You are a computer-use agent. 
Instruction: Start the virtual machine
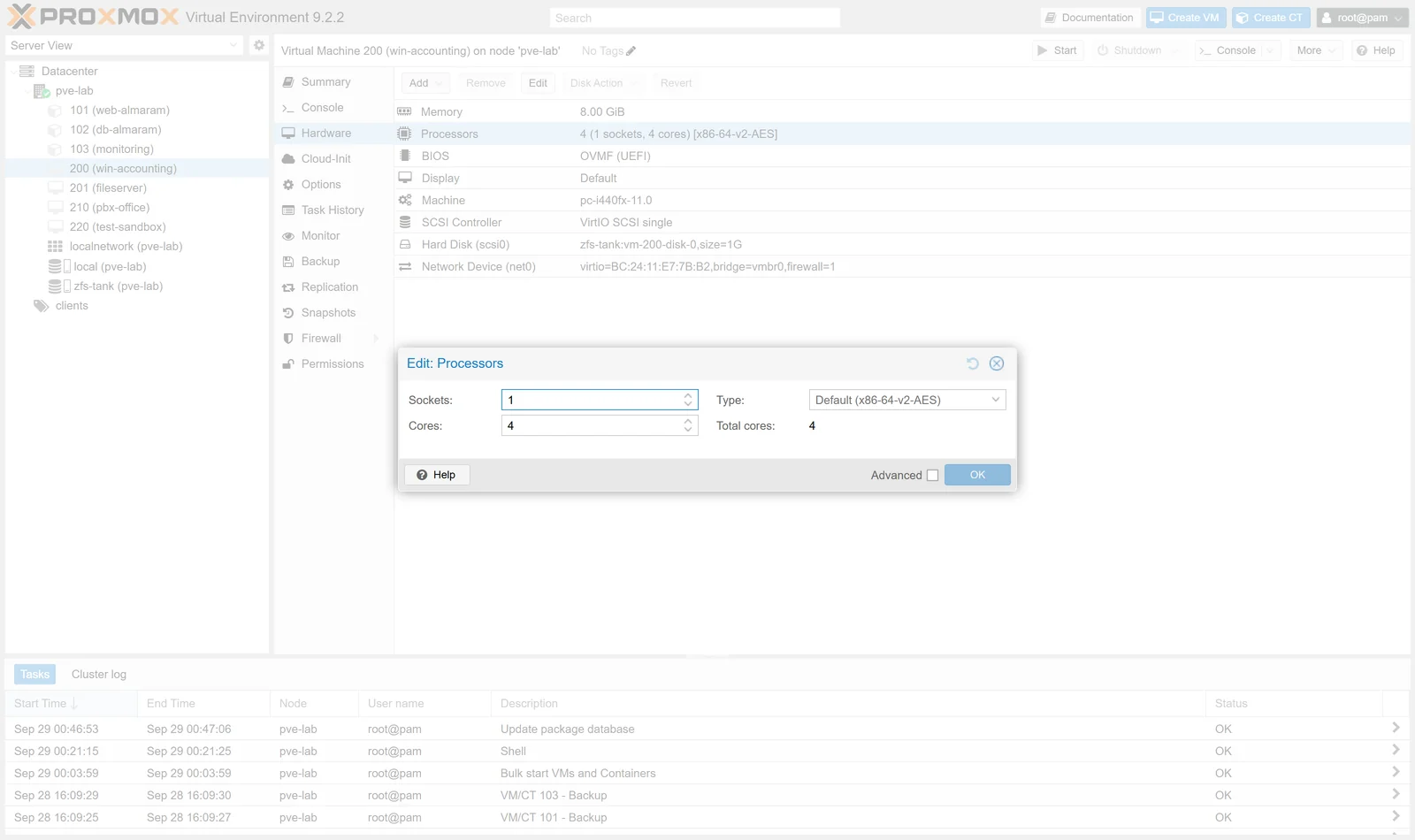coord(1057,50)
